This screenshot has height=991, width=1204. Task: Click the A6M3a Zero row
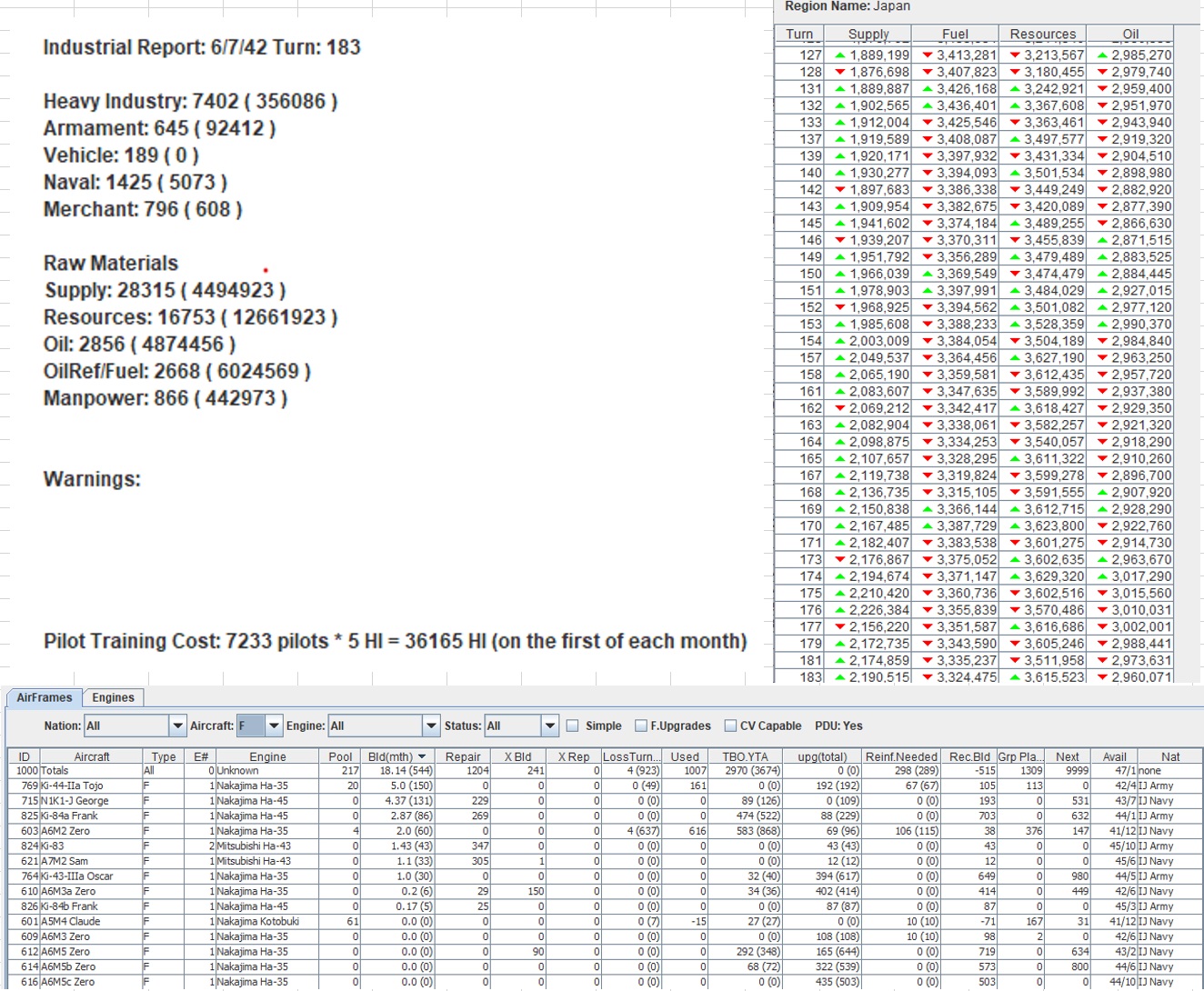(x=605, y=891)
